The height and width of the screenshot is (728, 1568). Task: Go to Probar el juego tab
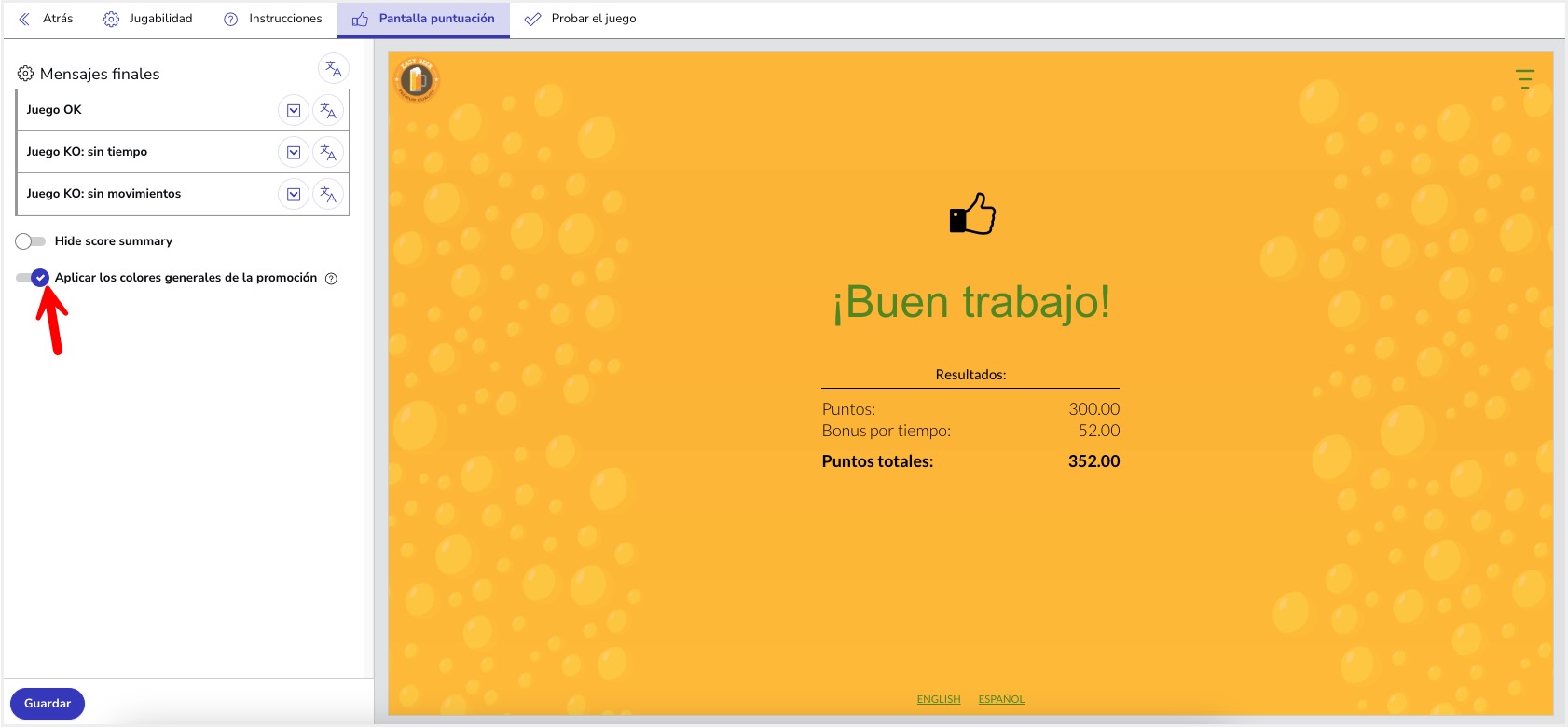581,19
